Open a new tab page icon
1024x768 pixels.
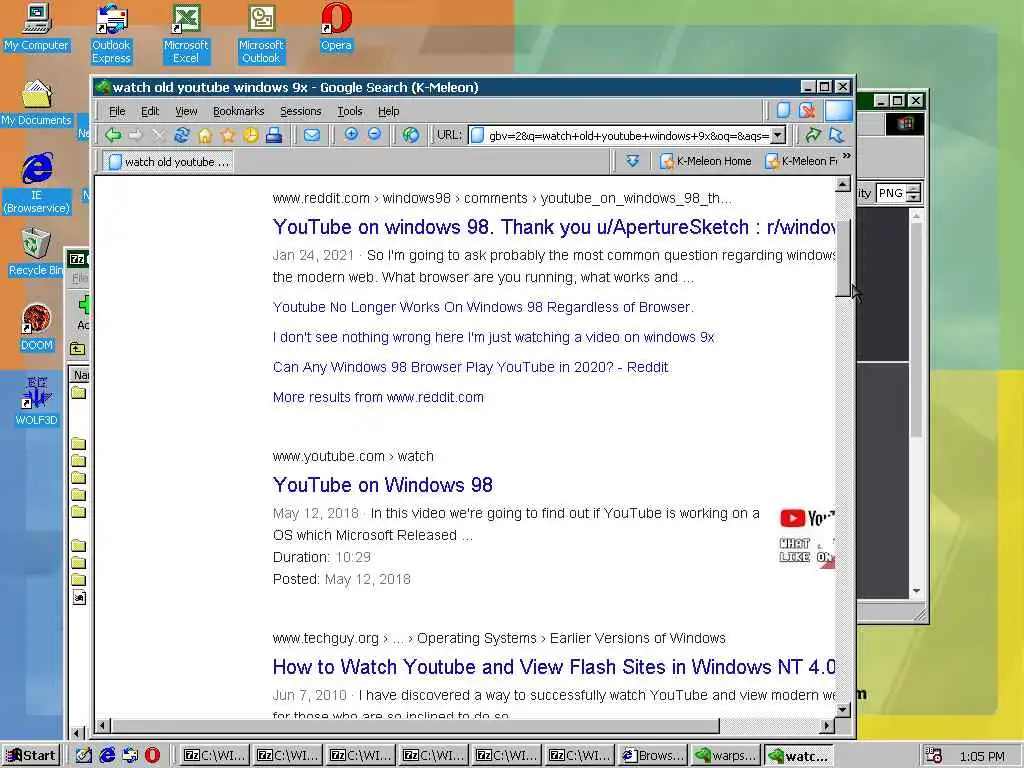783,110
